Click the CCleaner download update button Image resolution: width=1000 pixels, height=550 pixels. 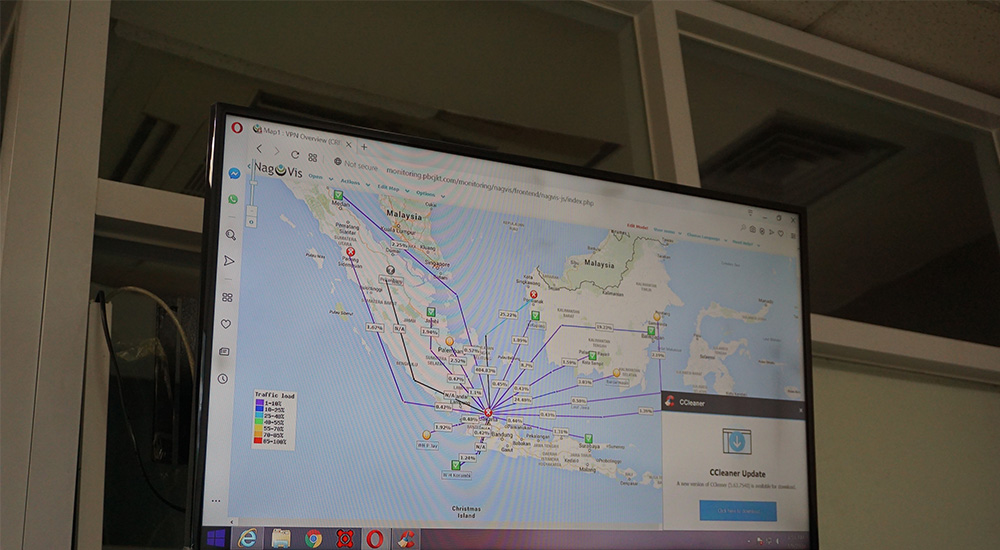[x=737, y=512]
